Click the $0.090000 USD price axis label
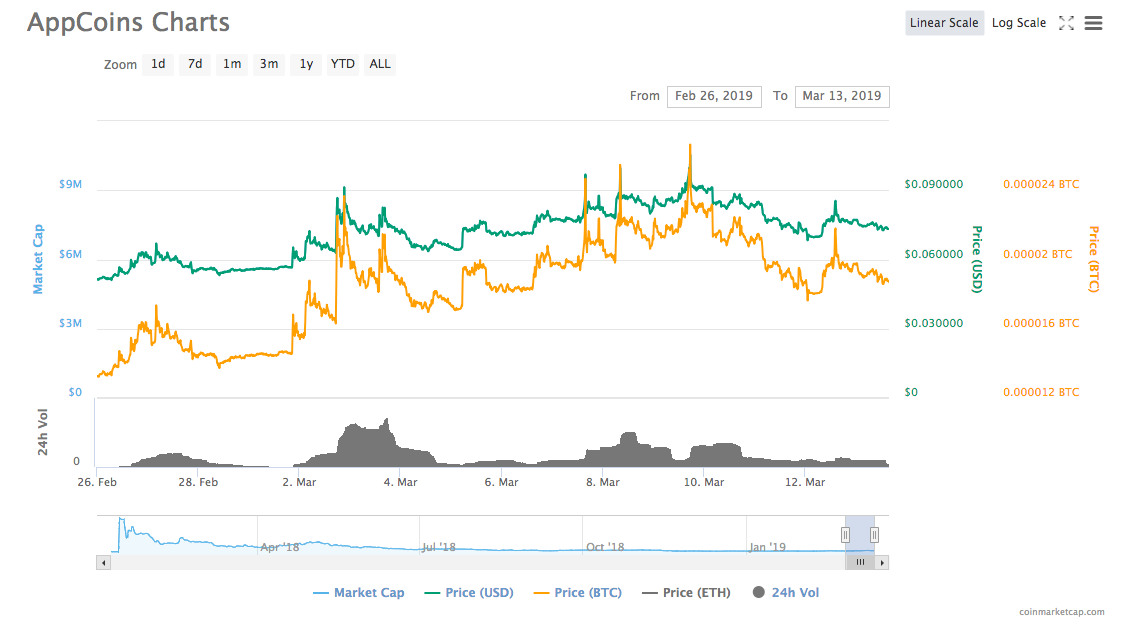 (x=934, y=184)
